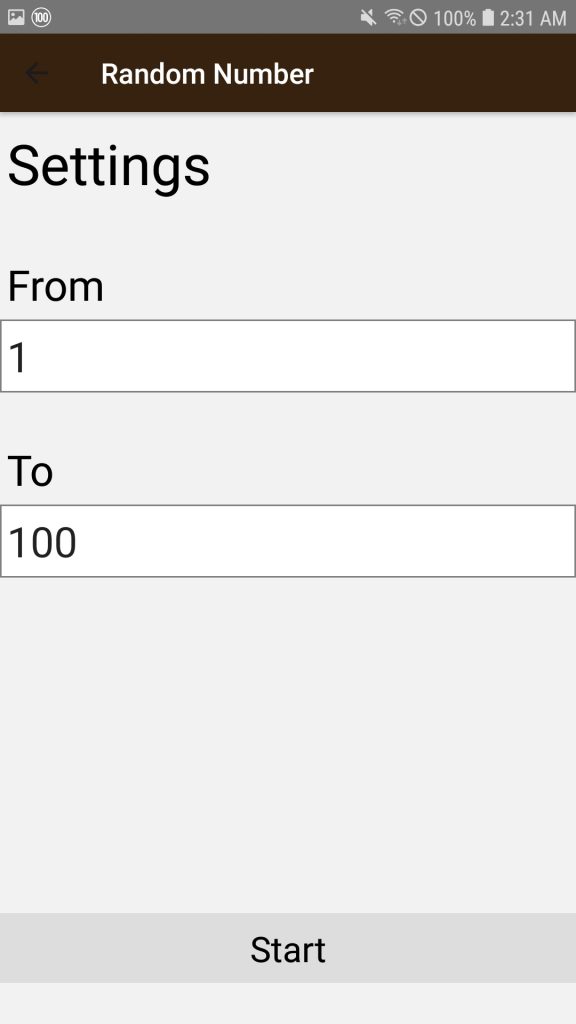Click the Random Number title text

207,73
